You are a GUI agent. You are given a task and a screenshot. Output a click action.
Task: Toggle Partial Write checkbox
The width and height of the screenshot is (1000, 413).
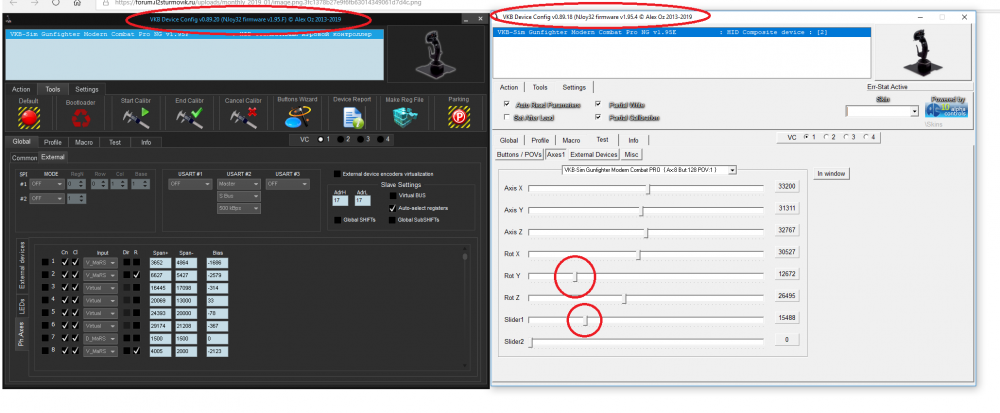click(598, 104)
